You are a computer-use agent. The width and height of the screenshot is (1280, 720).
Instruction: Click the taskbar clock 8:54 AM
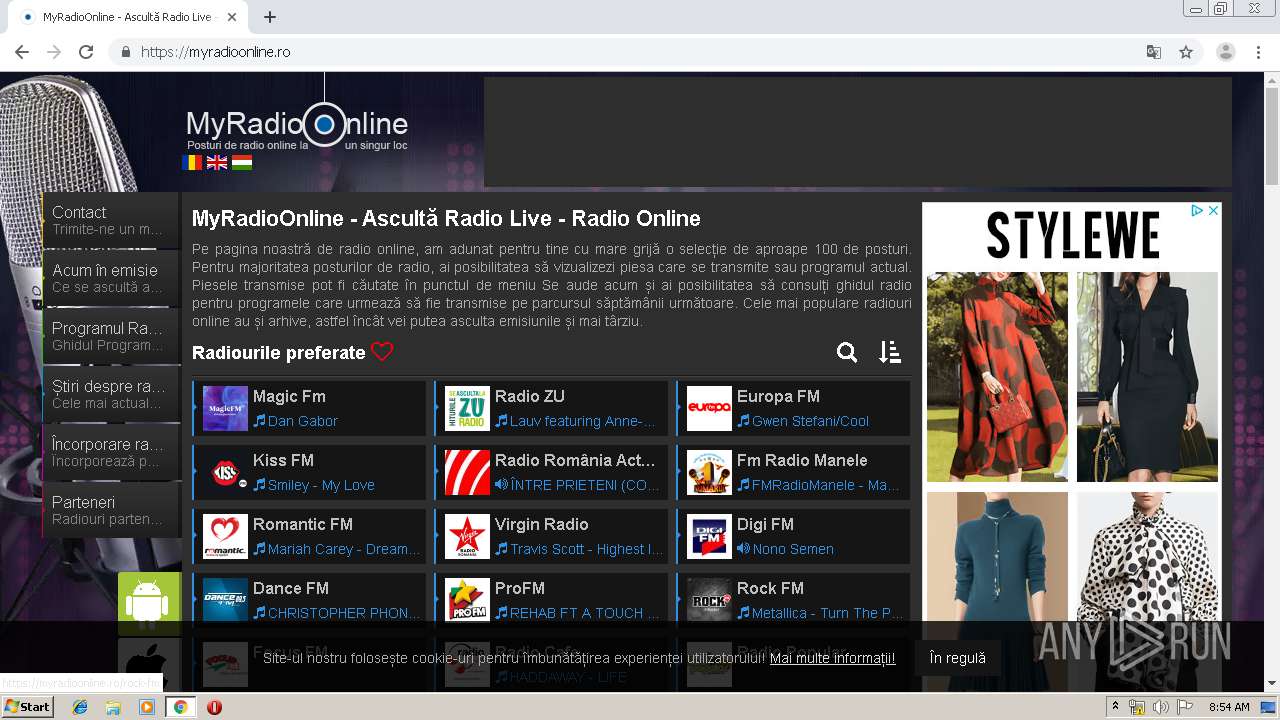point(1229,707)
